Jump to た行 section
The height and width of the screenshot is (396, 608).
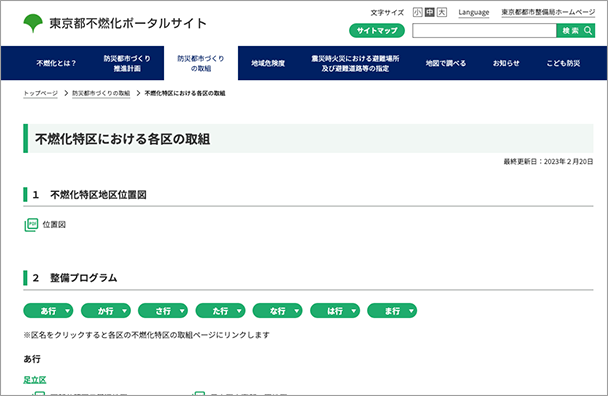click(x=220, y=311)
